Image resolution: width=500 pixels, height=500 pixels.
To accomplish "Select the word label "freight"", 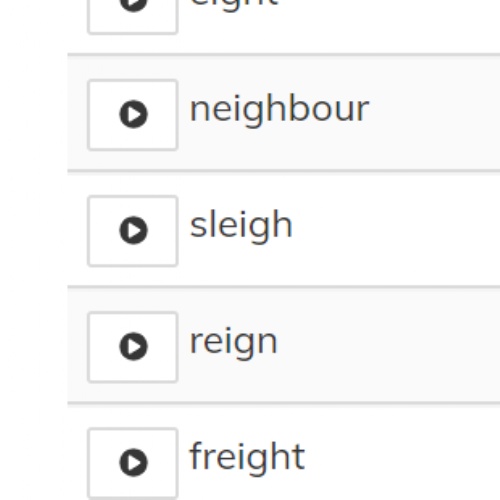I will pyautogui.click(x=247, y=456).
